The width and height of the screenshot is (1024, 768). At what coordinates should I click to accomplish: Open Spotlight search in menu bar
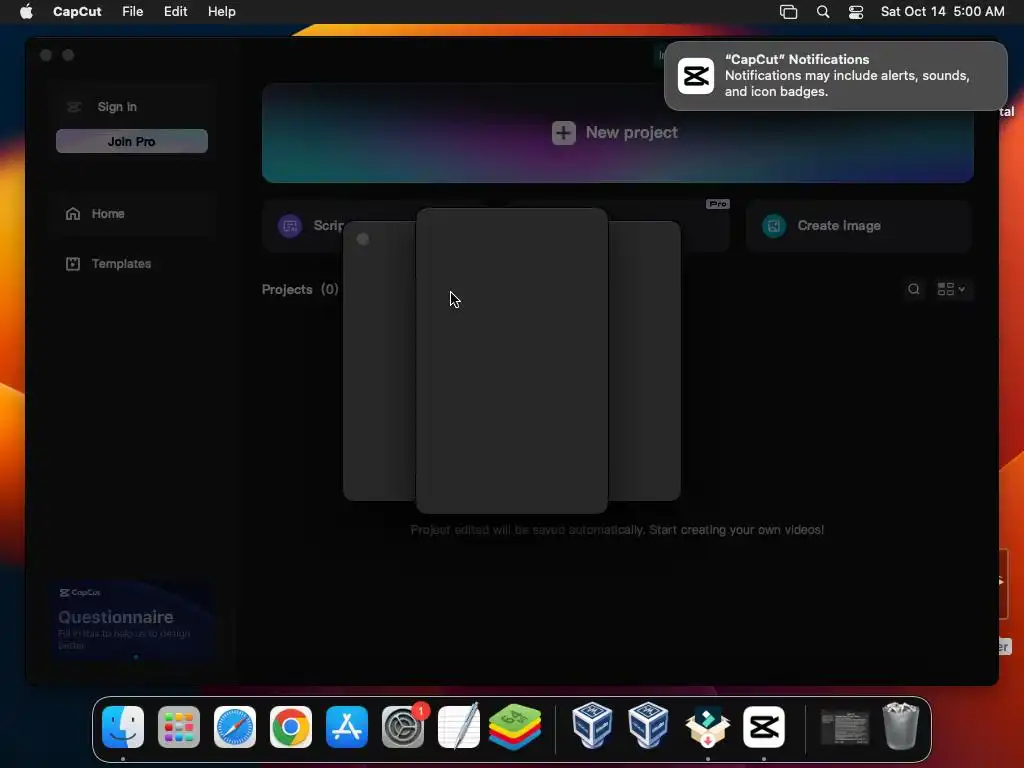(823, 12)
